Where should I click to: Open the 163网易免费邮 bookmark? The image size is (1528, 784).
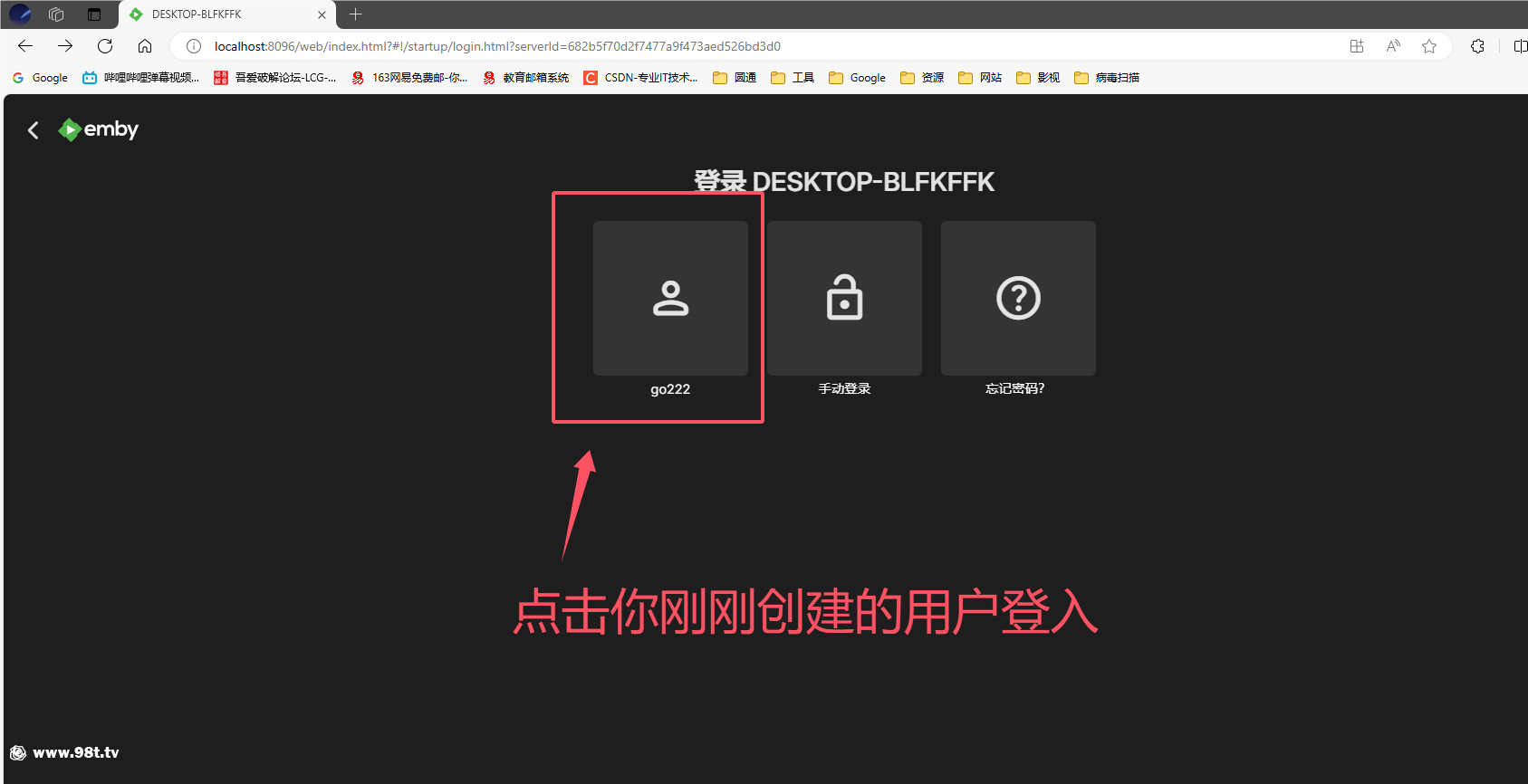(x=408, y=78)
